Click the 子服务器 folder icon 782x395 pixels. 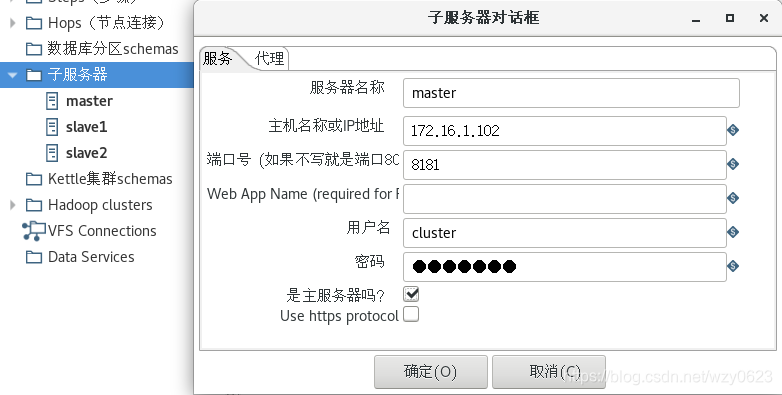click(x=34, y=75)
